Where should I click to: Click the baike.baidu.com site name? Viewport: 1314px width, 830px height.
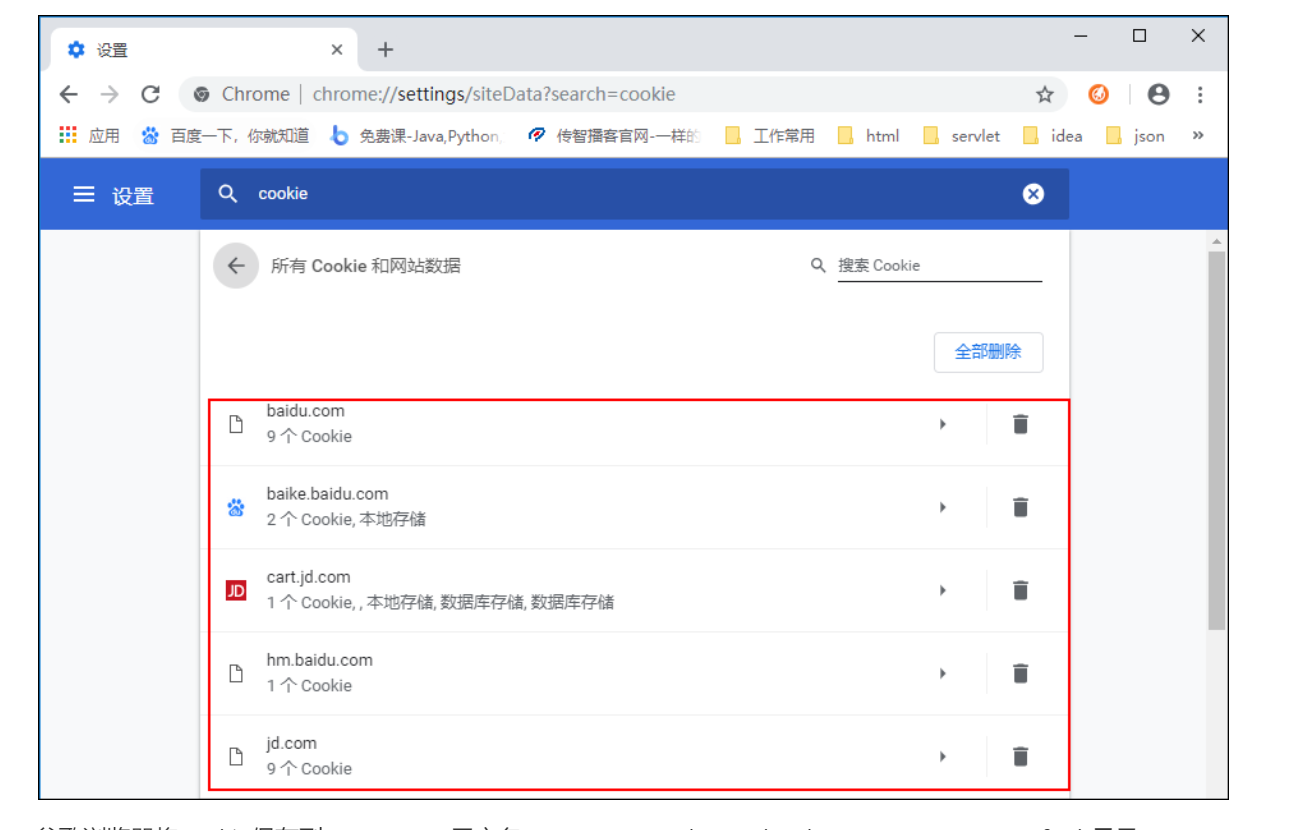pyautogui.click(x=327, y=493)
